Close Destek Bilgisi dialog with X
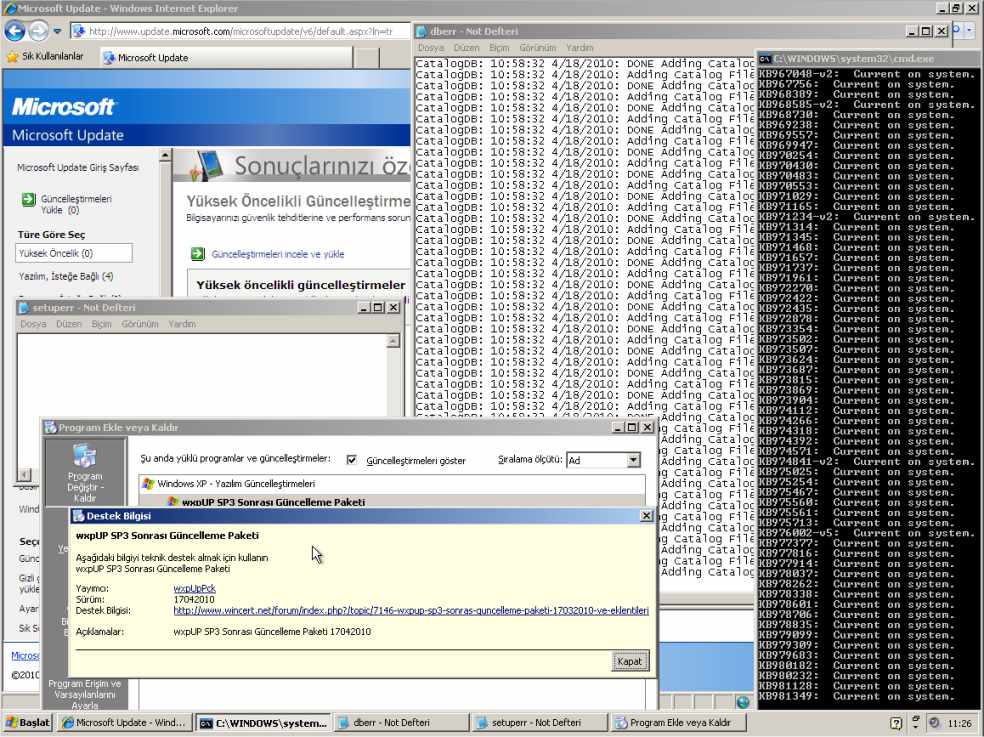The height and width of the screenshot is (737, 984). [x=646, y=515]
